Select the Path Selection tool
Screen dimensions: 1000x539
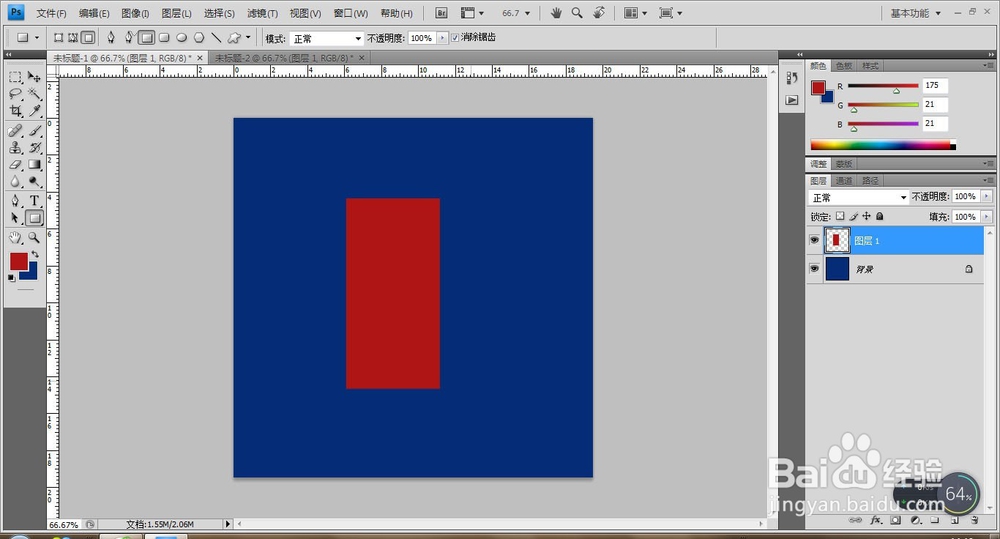tap(15, 218)
